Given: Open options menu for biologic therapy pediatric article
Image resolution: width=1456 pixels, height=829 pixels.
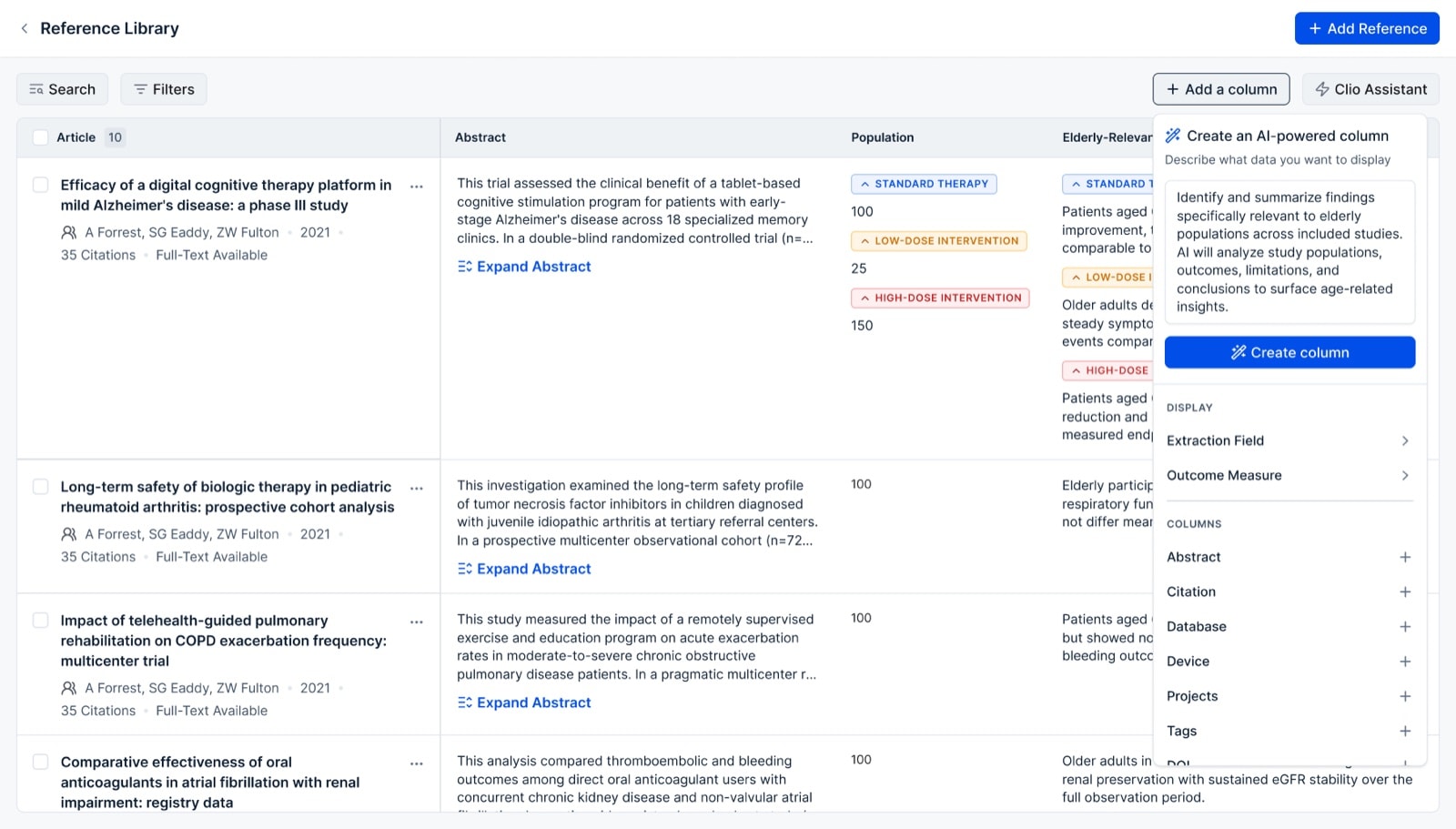Looking at the screenshot, I should pos(417,489).
